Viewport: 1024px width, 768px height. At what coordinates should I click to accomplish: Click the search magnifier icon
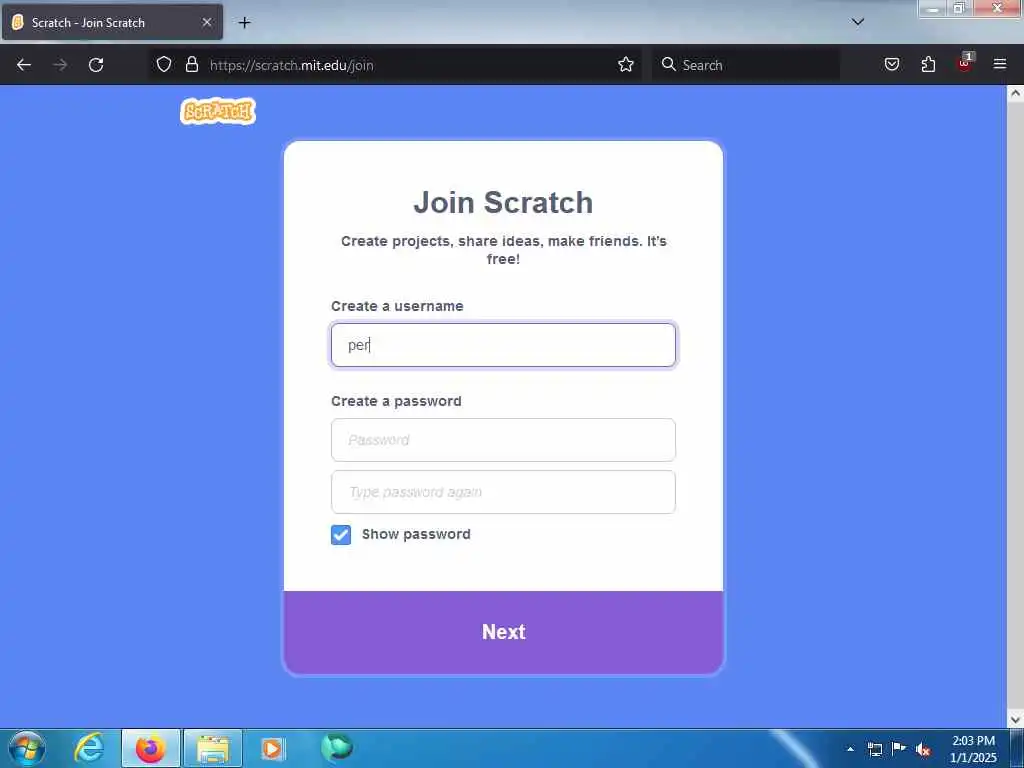pos(668,64)
